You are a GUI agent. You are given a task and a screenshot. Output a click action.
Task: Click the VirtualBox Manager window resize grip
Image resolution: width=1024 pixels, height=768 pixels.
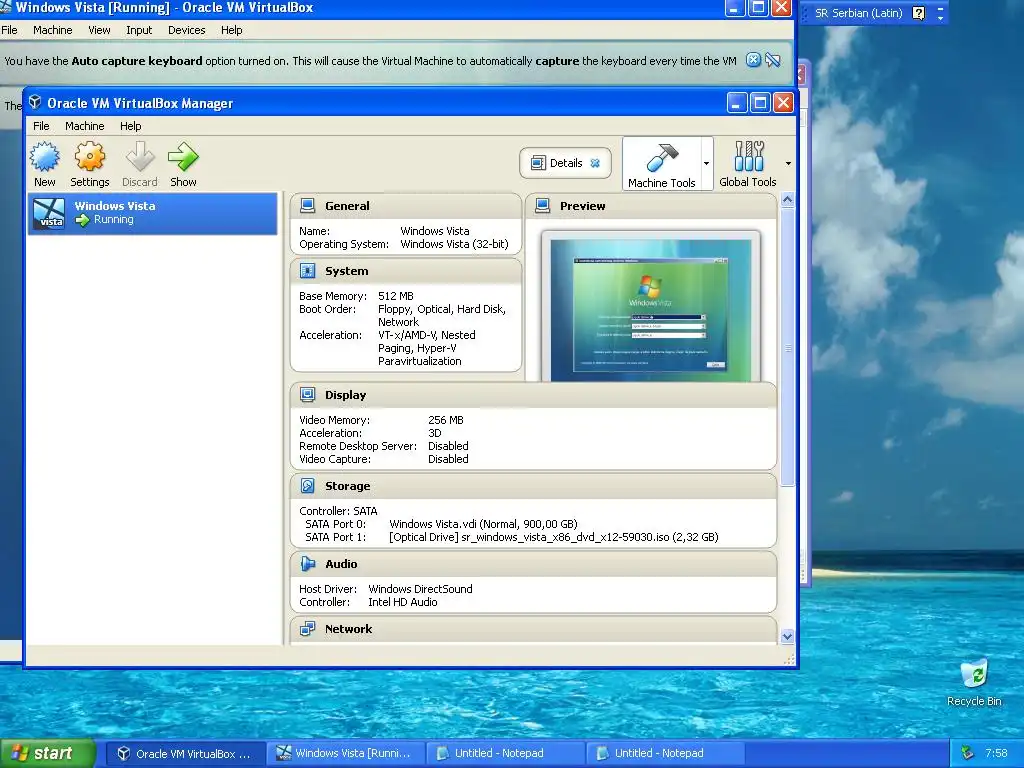click(789, 660)
